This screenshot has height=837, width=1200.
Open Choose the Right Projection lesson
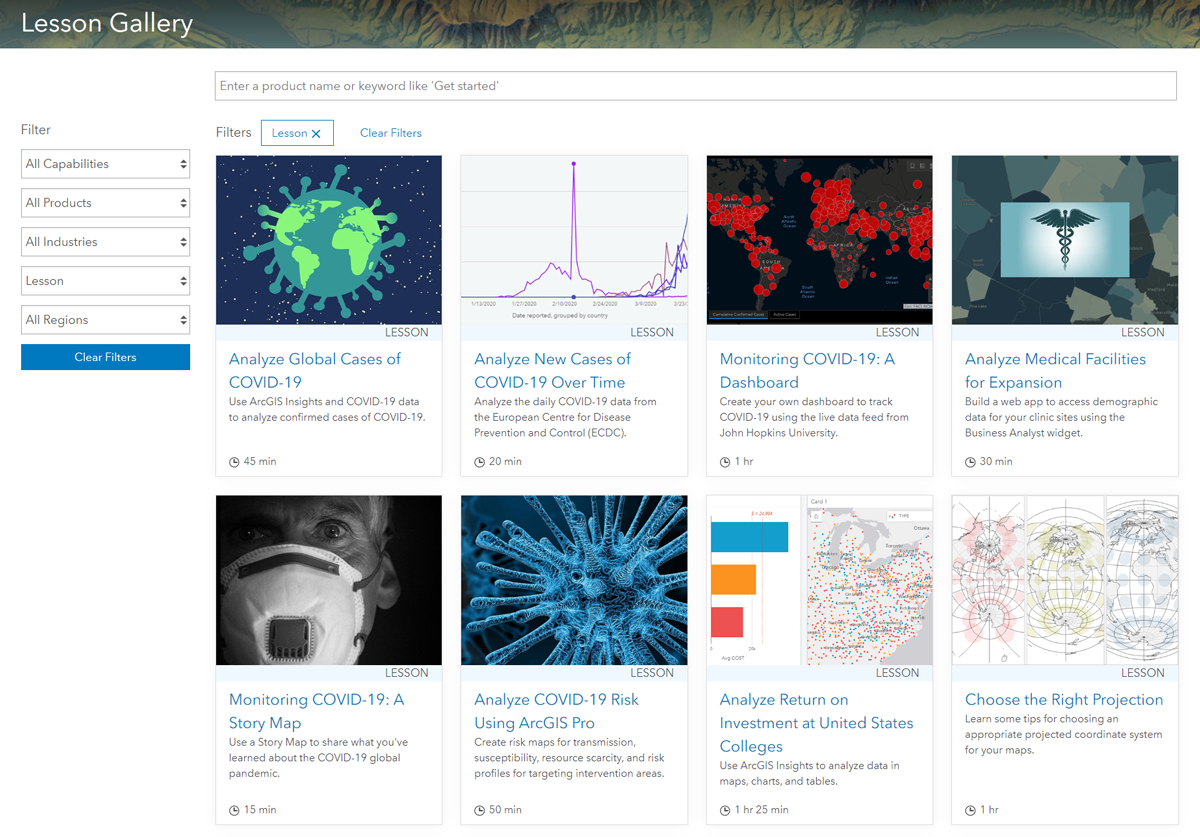pos(1064,700)
